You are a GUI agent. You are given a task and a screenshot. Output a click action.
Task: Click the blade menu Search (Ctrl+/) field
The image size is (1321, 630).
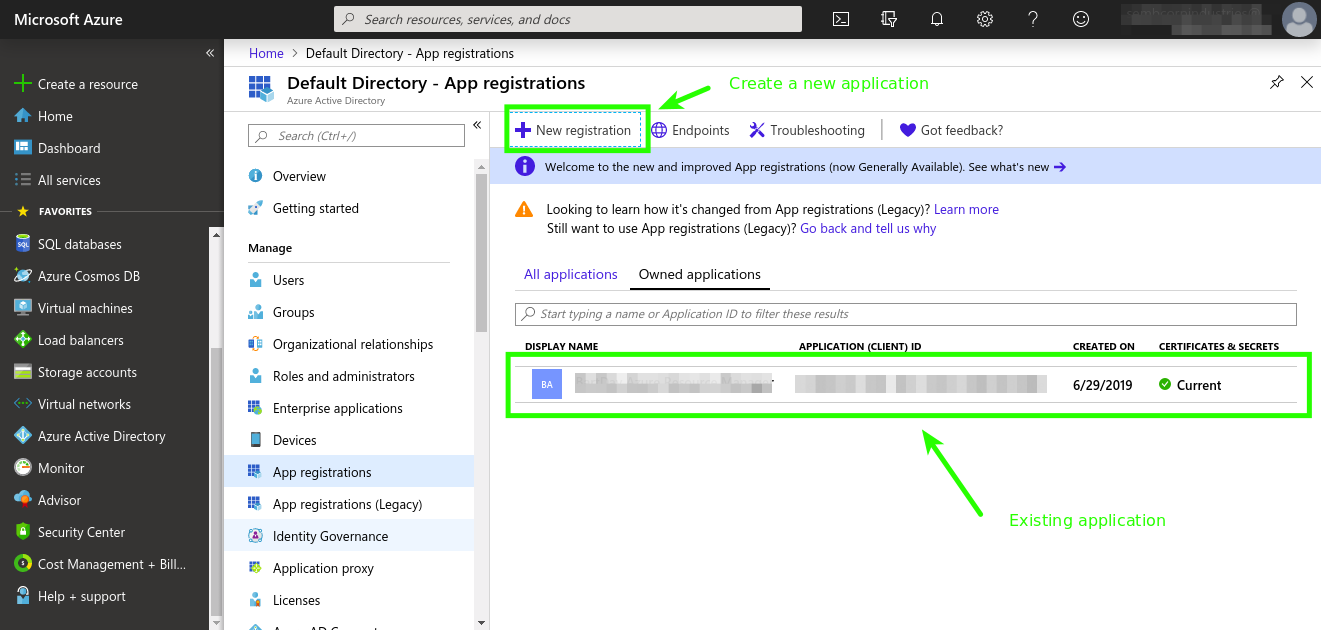356,135
